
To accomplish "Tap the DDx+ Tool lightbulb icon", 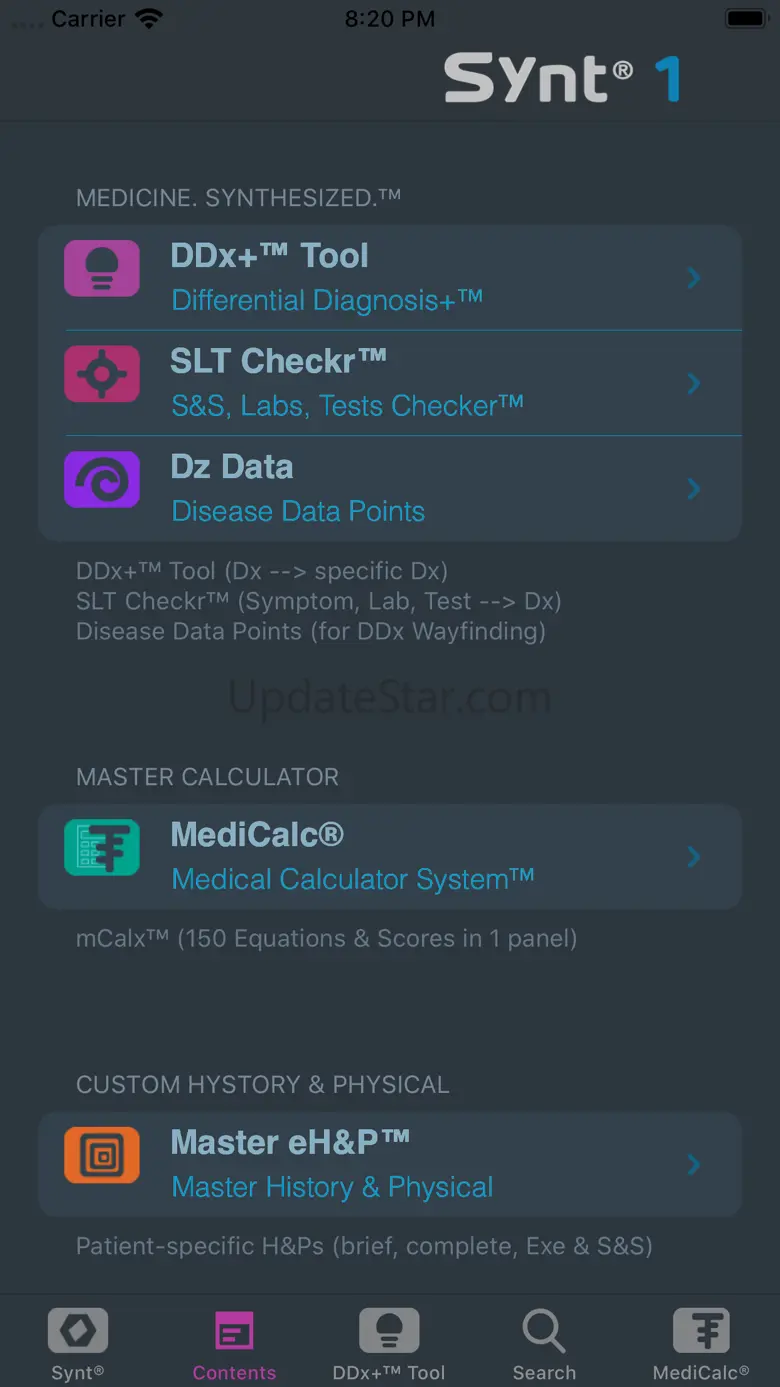I will click(102, 268).
